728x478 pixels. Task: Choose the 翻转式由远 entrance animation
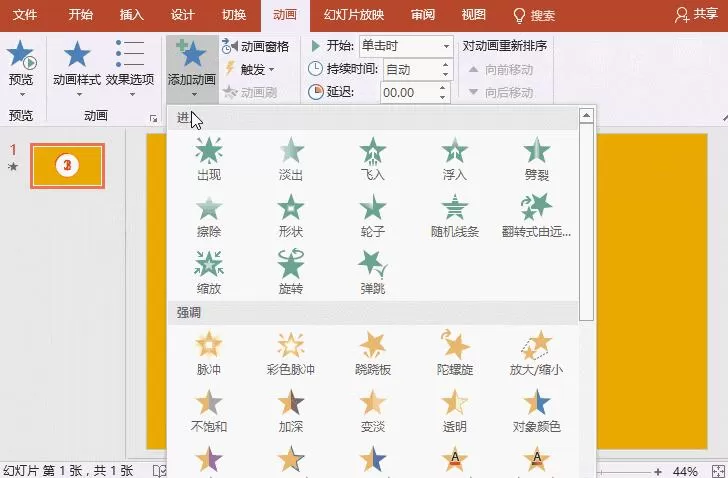pos(536,216)
